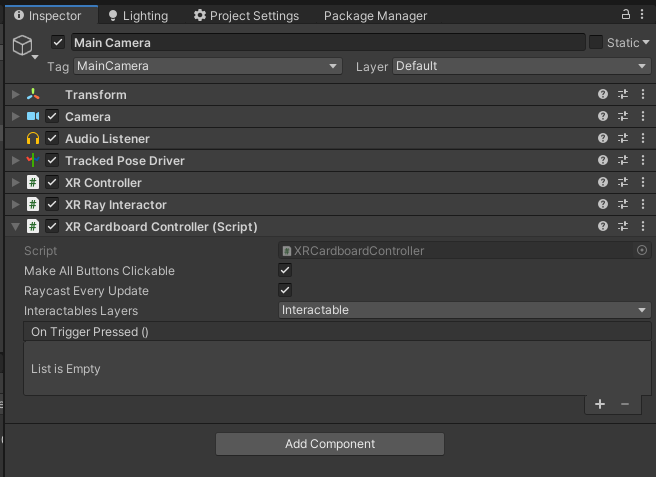Image resolution: width=656 pixels, height=477 pixels.
Task: Disable the XR Ray Interactor checkbox
Action: (x=52, y=204)
